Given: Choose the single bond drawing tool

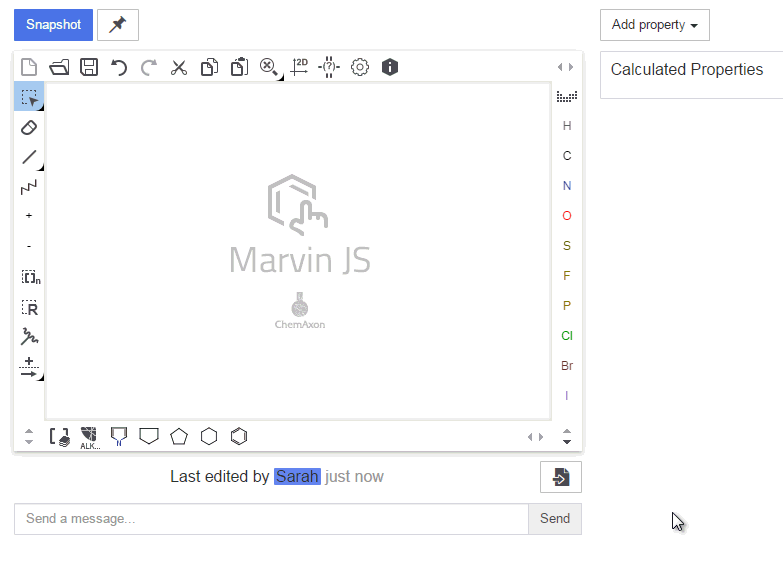Looking at the screenshot, I should (x=29, y=157).
